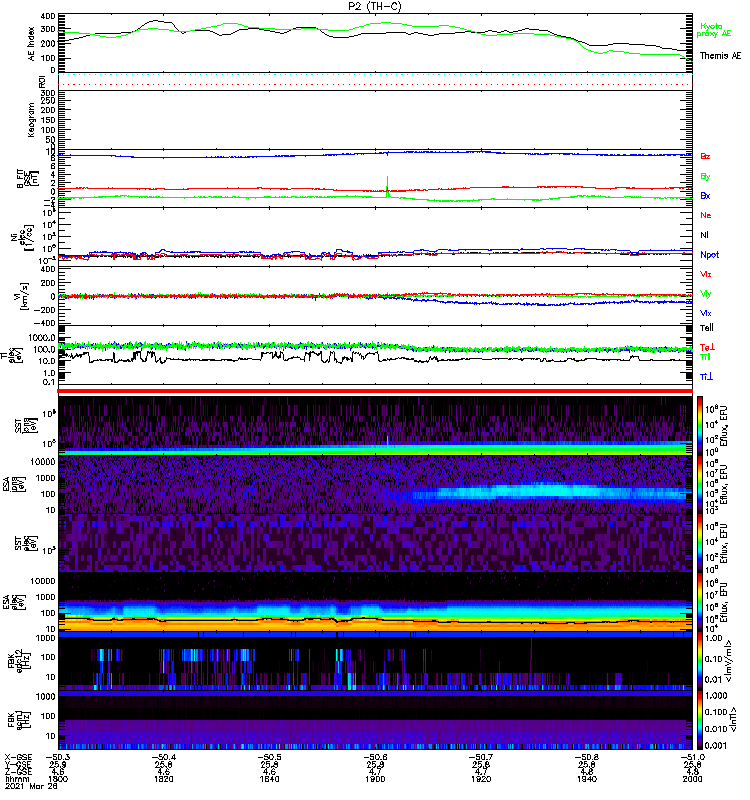Click the Y-GSE row label
Screen dimensions: 750x800
pos(18,764)
